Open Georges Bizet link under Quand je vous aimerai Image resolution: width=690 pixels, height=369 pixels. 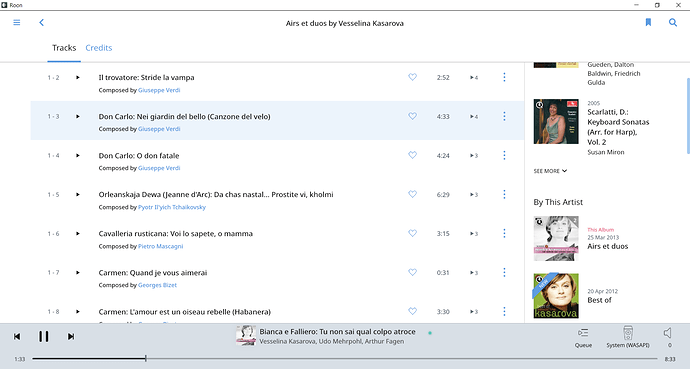157,285
